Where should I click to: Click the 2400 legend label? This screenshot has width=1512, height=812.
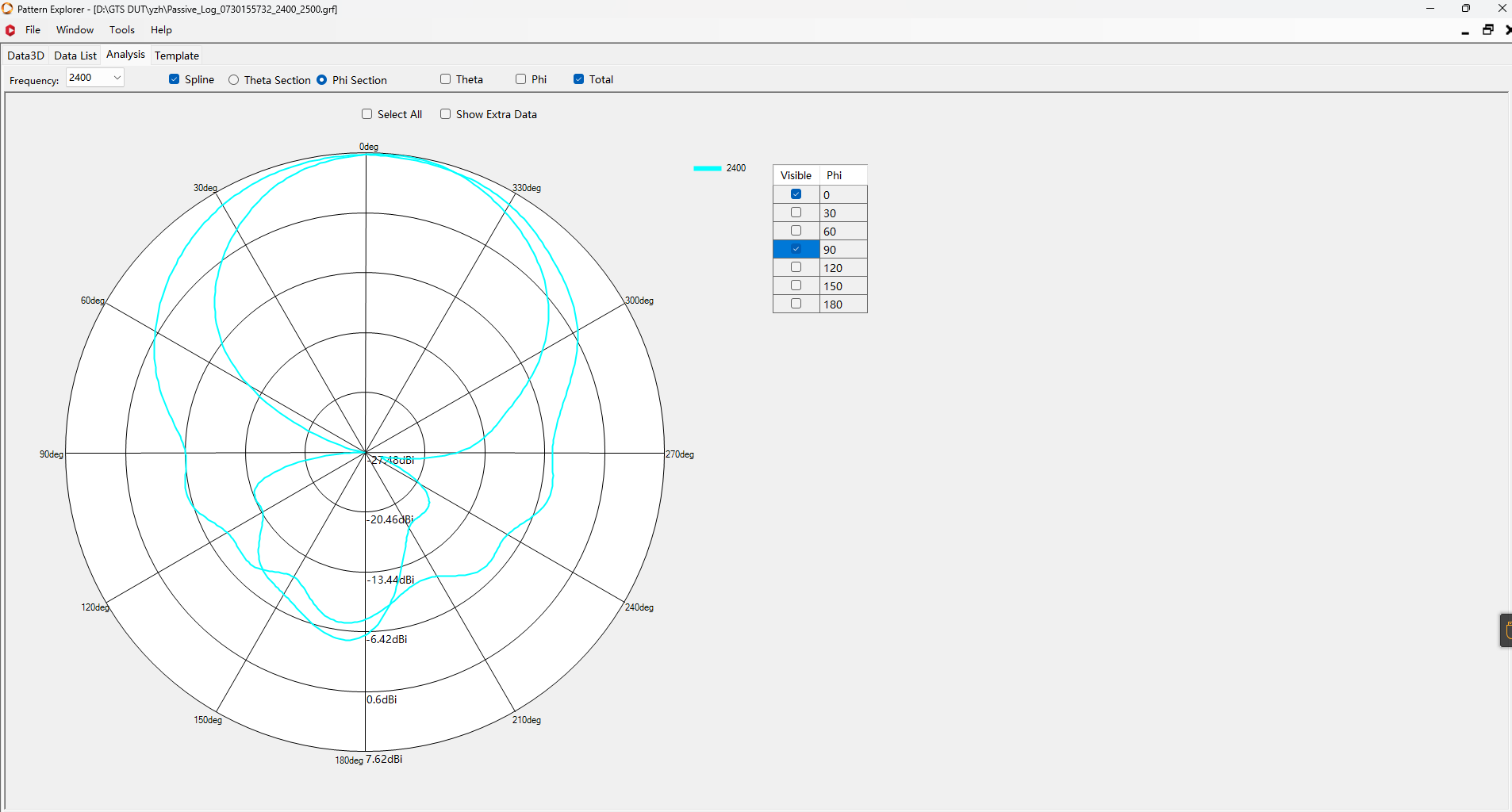tap(736, 168)
